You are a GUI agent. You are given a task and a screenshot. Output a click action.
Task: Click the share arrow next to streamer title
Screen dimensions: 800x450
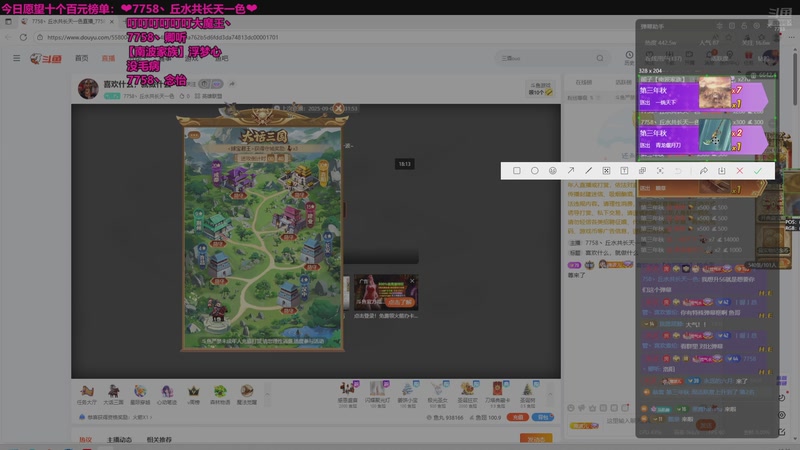(232, 84)
